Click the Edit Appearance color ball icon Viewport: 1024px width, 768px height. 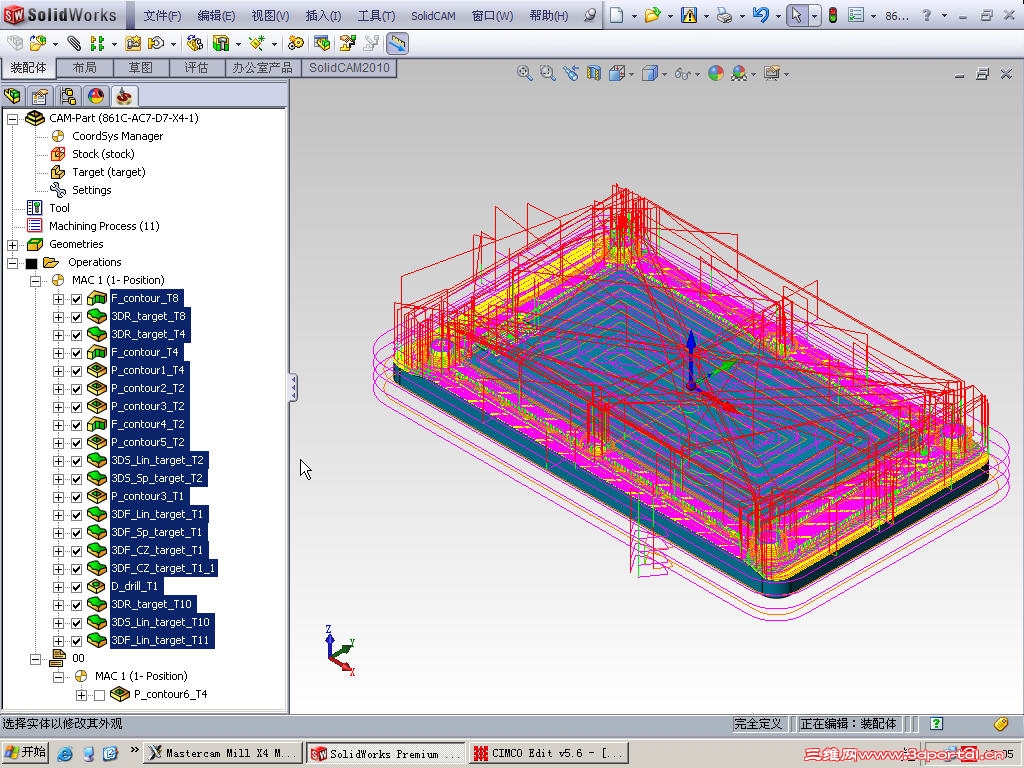coord(716,73)
